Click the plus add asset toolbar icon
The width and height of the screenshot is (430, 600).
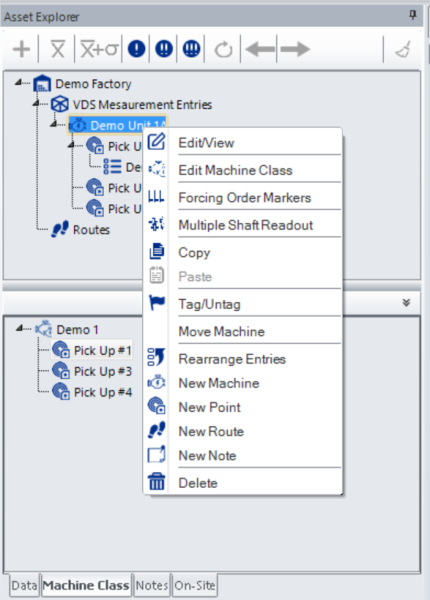coord(21,49)
